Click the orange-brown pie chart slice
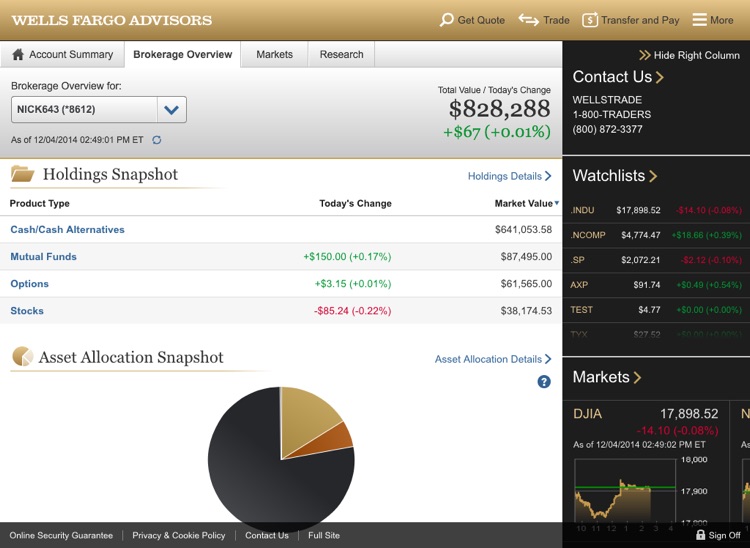750x548 pixels. (x=330, y=441)
